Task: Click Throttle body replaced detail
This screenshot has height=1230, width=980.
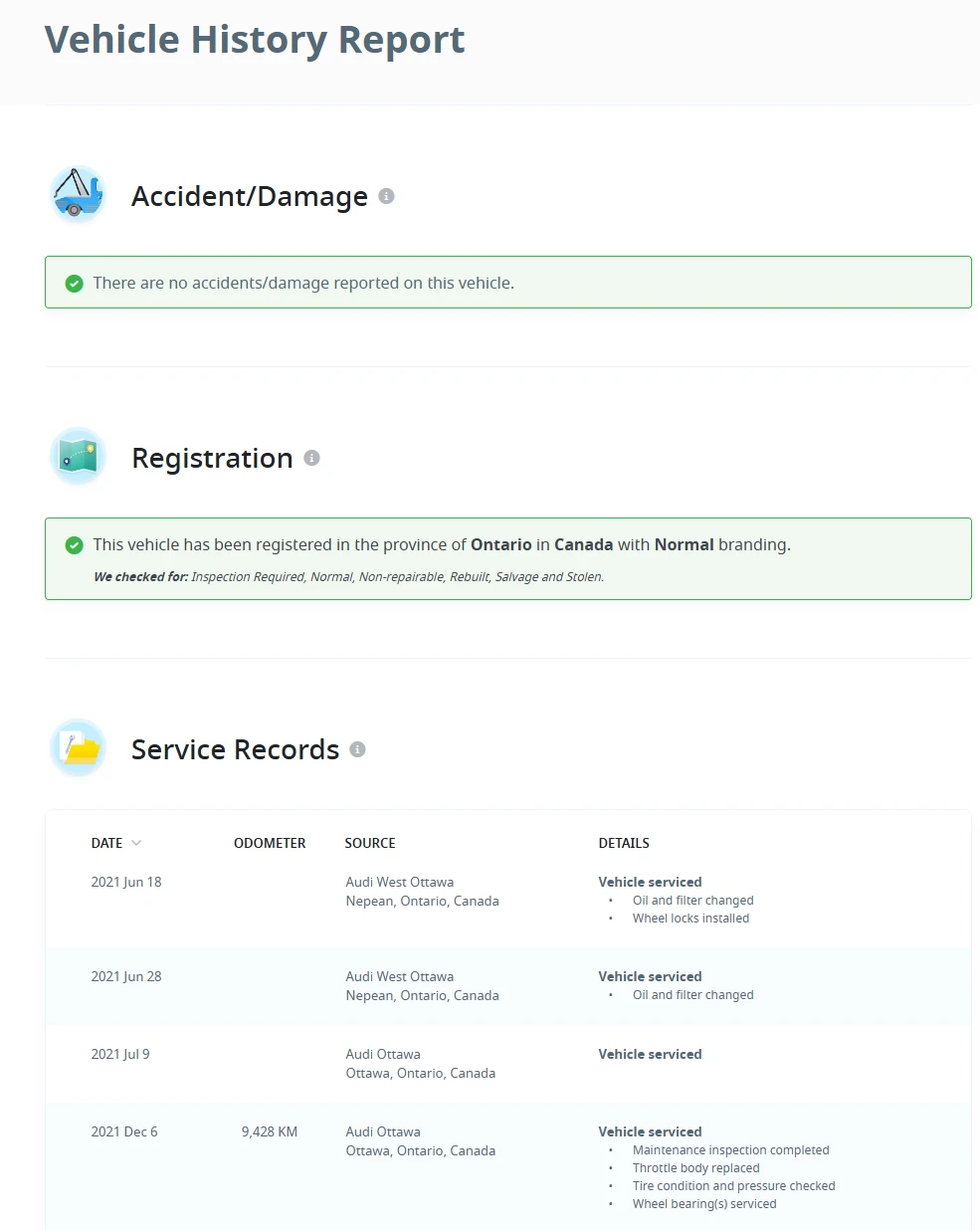Action: click(x=696, y=1168)
